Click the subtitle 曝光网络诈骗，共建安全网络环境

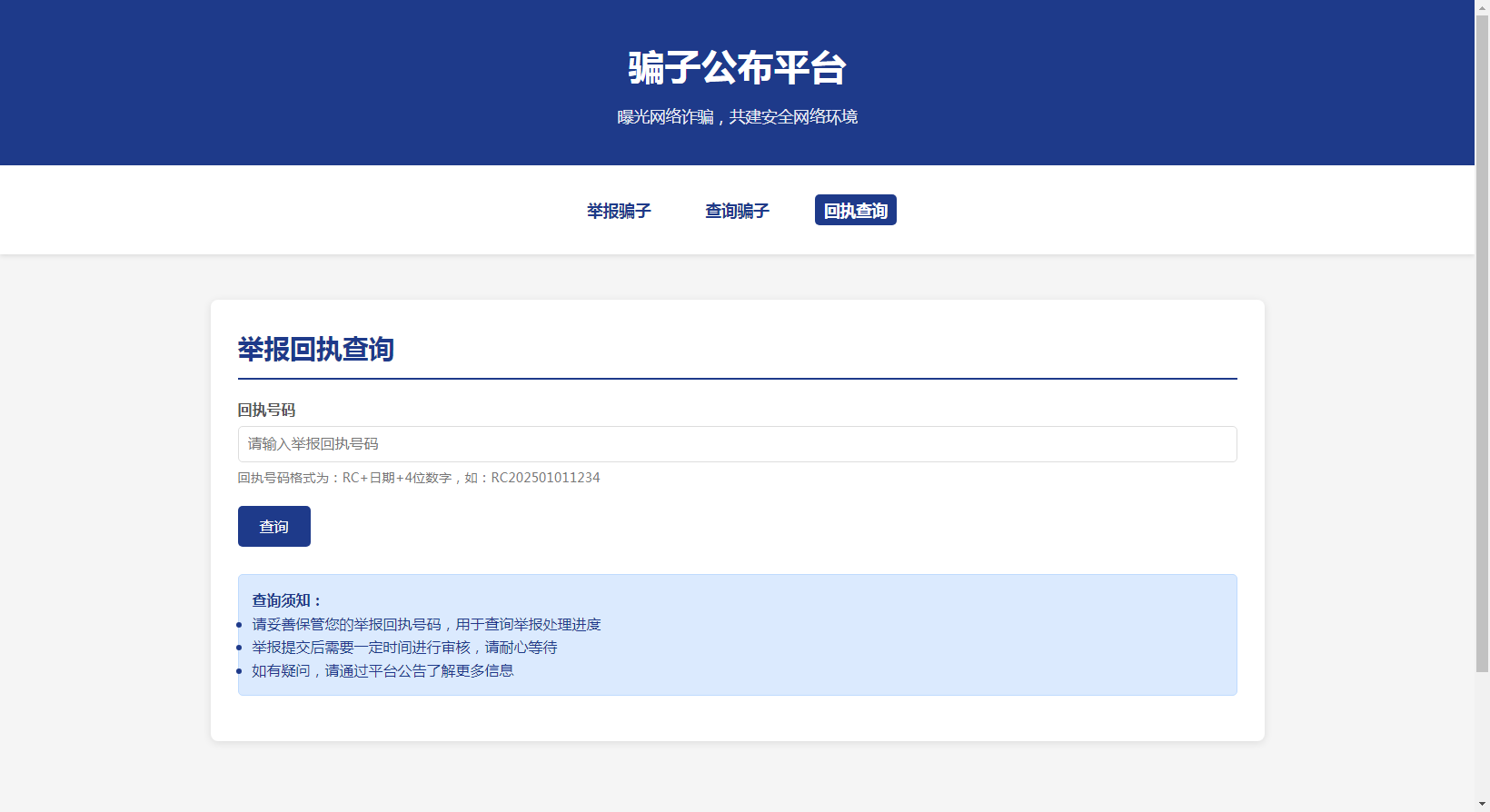click(737, 117)
